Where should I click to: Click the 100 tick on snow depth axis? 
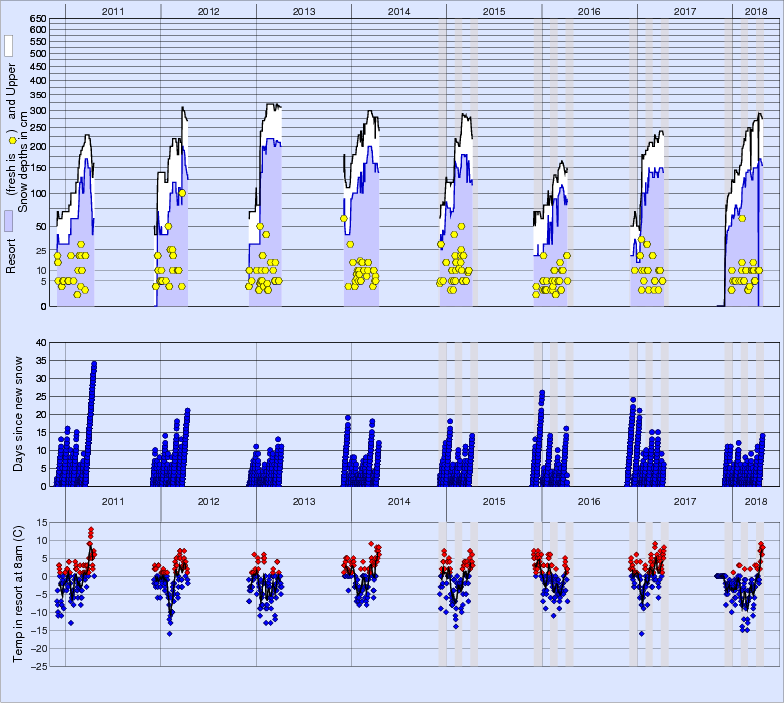tap(37, 193)
